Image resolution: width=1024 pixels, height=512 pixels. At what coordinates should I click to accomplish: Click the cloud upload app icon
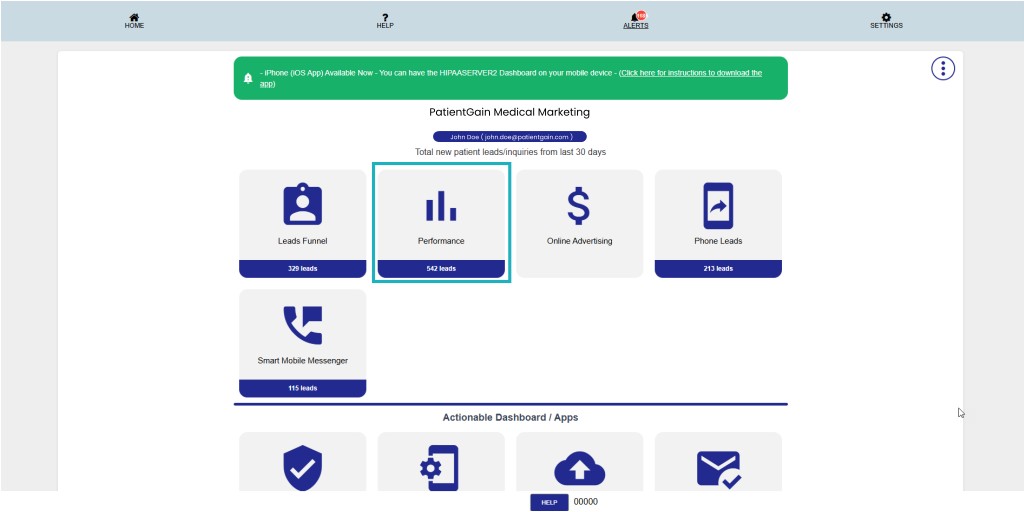tap(579, 468)
